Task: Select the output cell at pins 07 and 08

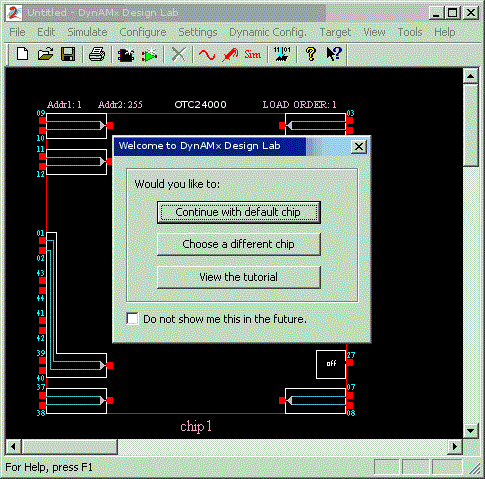Action: [x=315, y=401]
